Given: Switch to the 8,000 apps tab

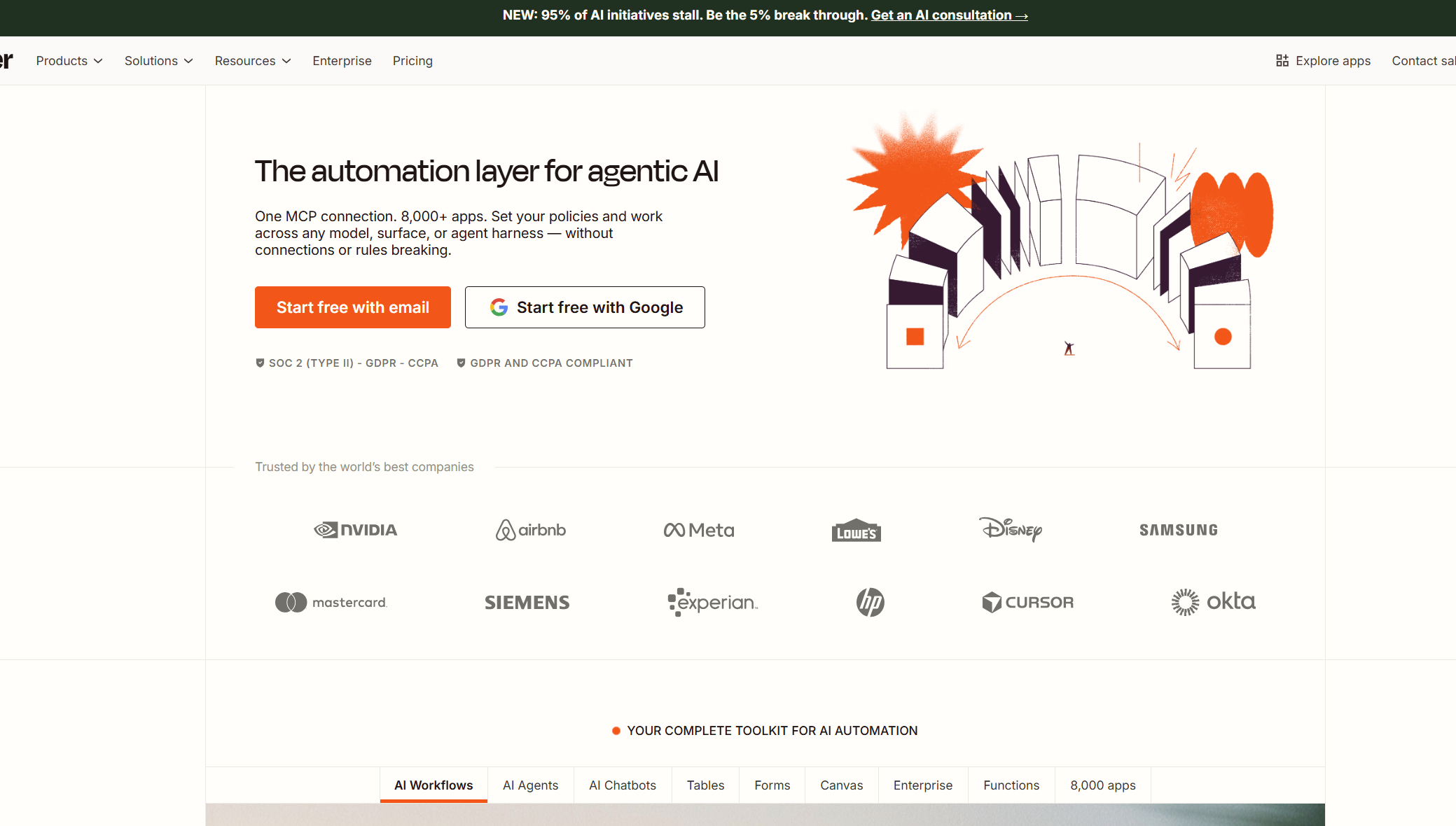Looking at the screenshot, I should [1102, 785].
